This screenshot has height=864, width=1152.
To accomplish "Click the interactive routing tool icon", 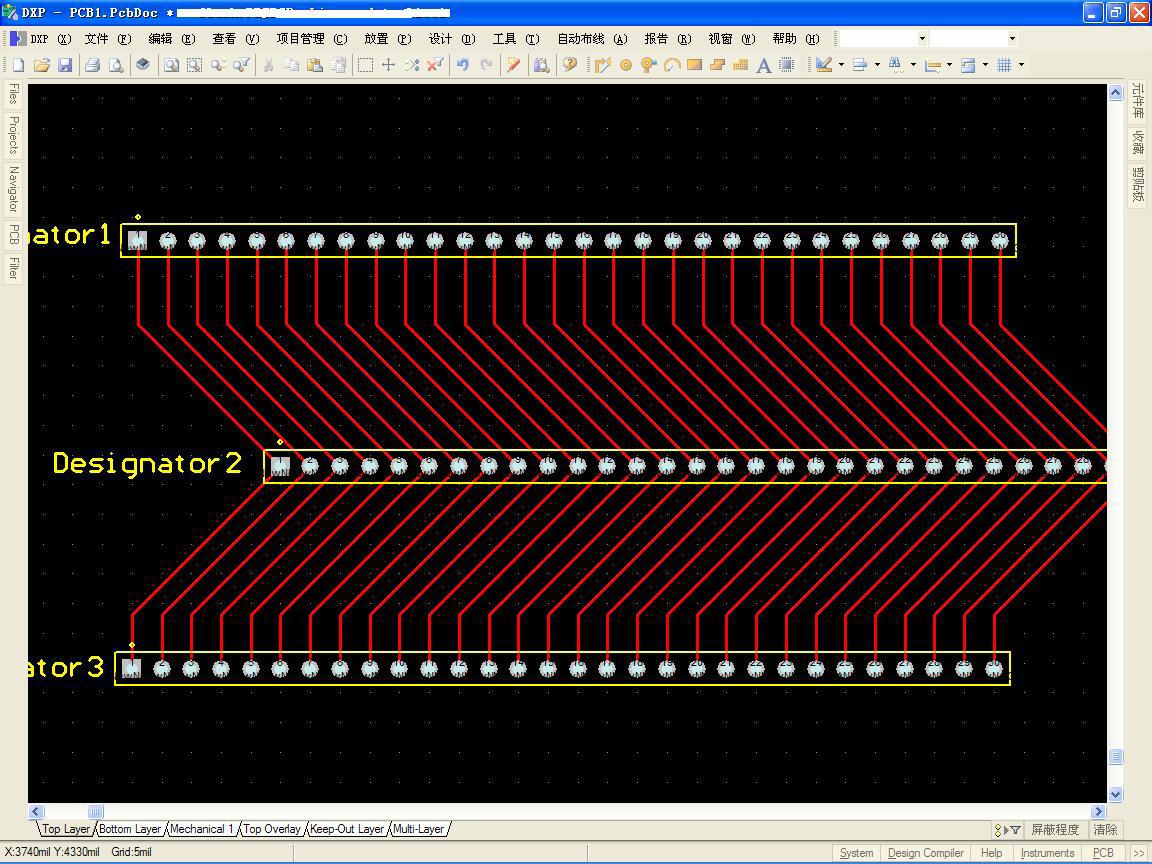I will (602, 65).
